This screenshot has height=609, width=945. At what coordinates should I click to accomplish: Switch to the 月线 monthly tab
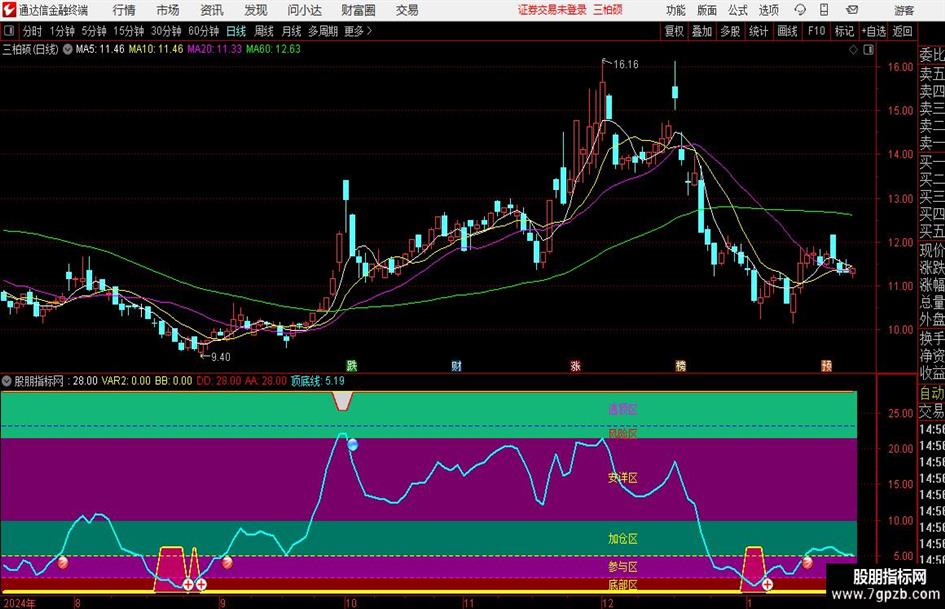click(292, 31)
